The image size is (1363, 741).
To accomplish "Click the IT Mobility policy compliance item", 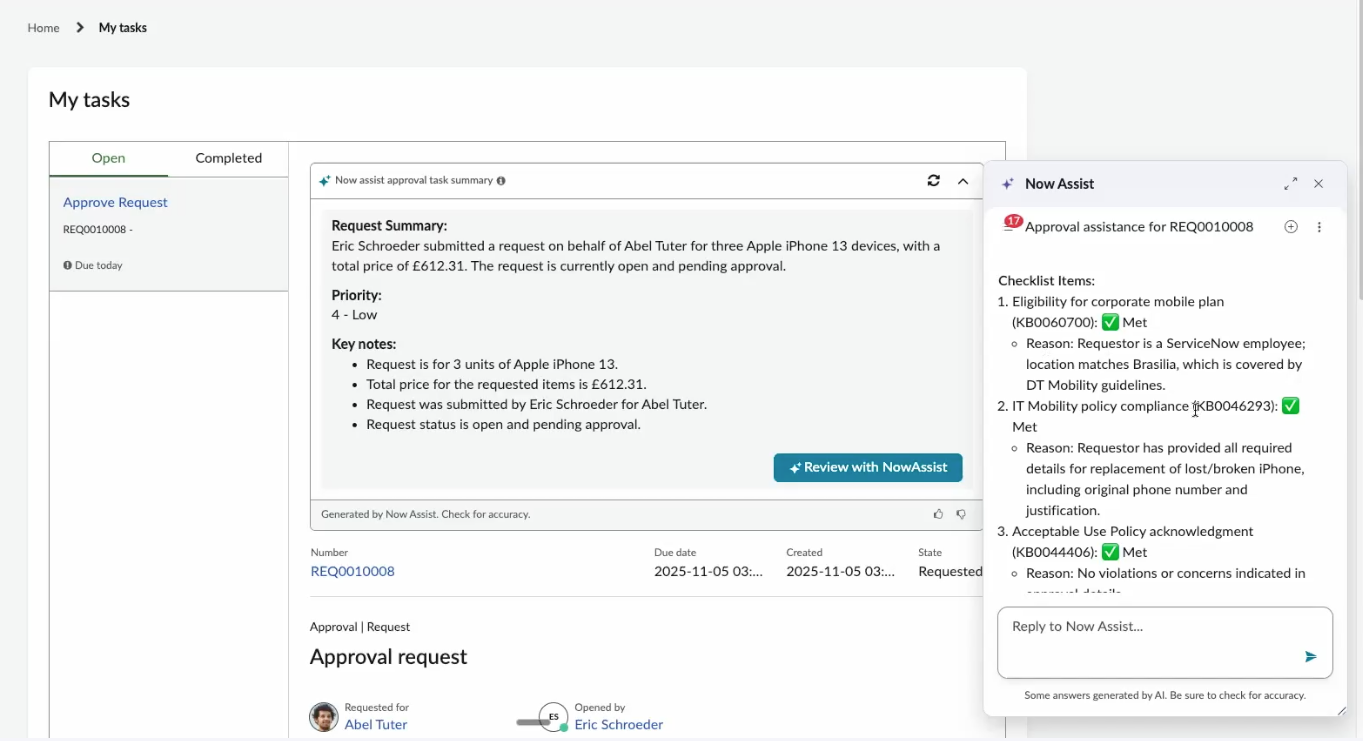I will click(x=1156, y=416).
